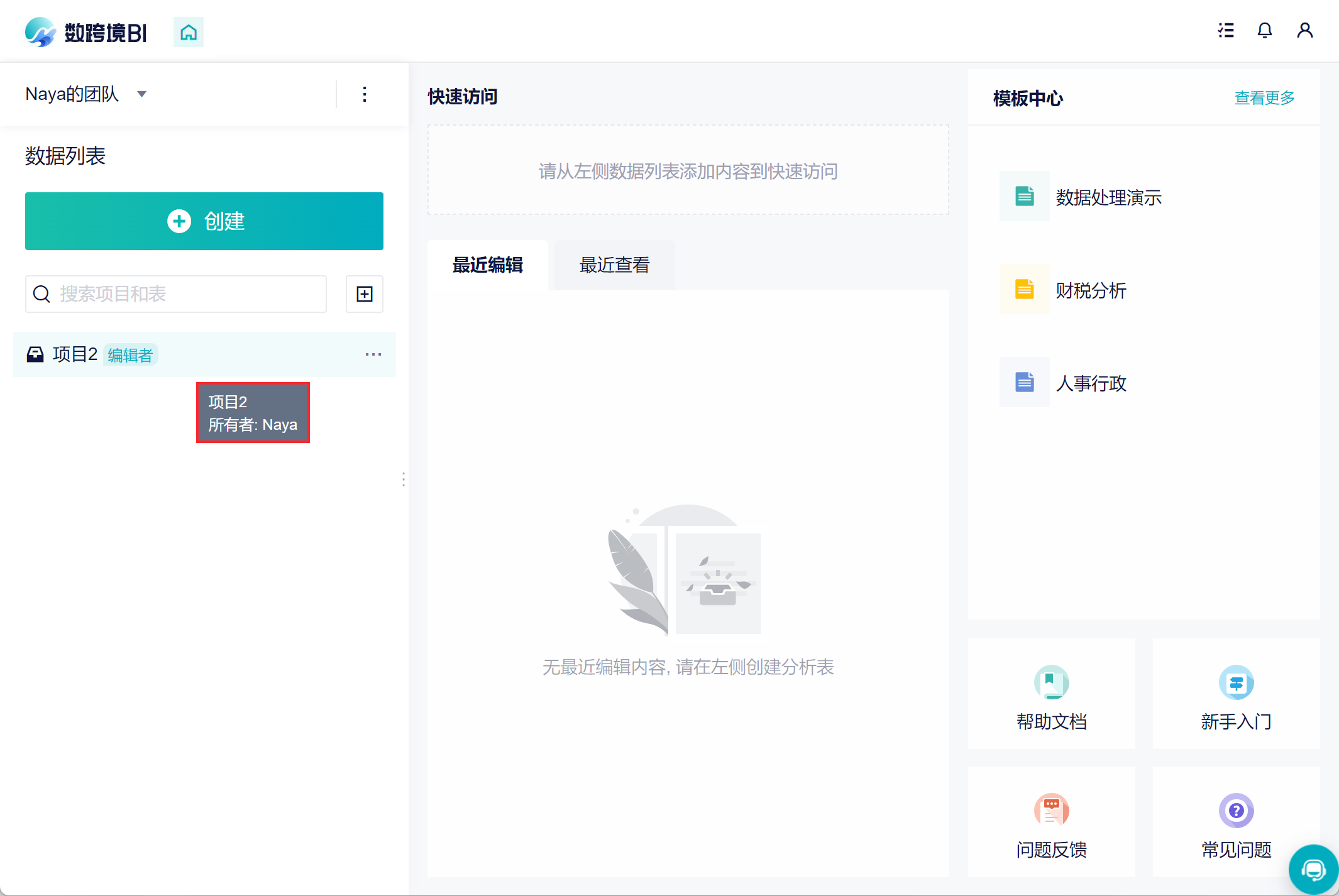The height and width of the screenshot is (896, 1339).
Task: Click the new folder plus icon
Action: click(x=365, y=294)
